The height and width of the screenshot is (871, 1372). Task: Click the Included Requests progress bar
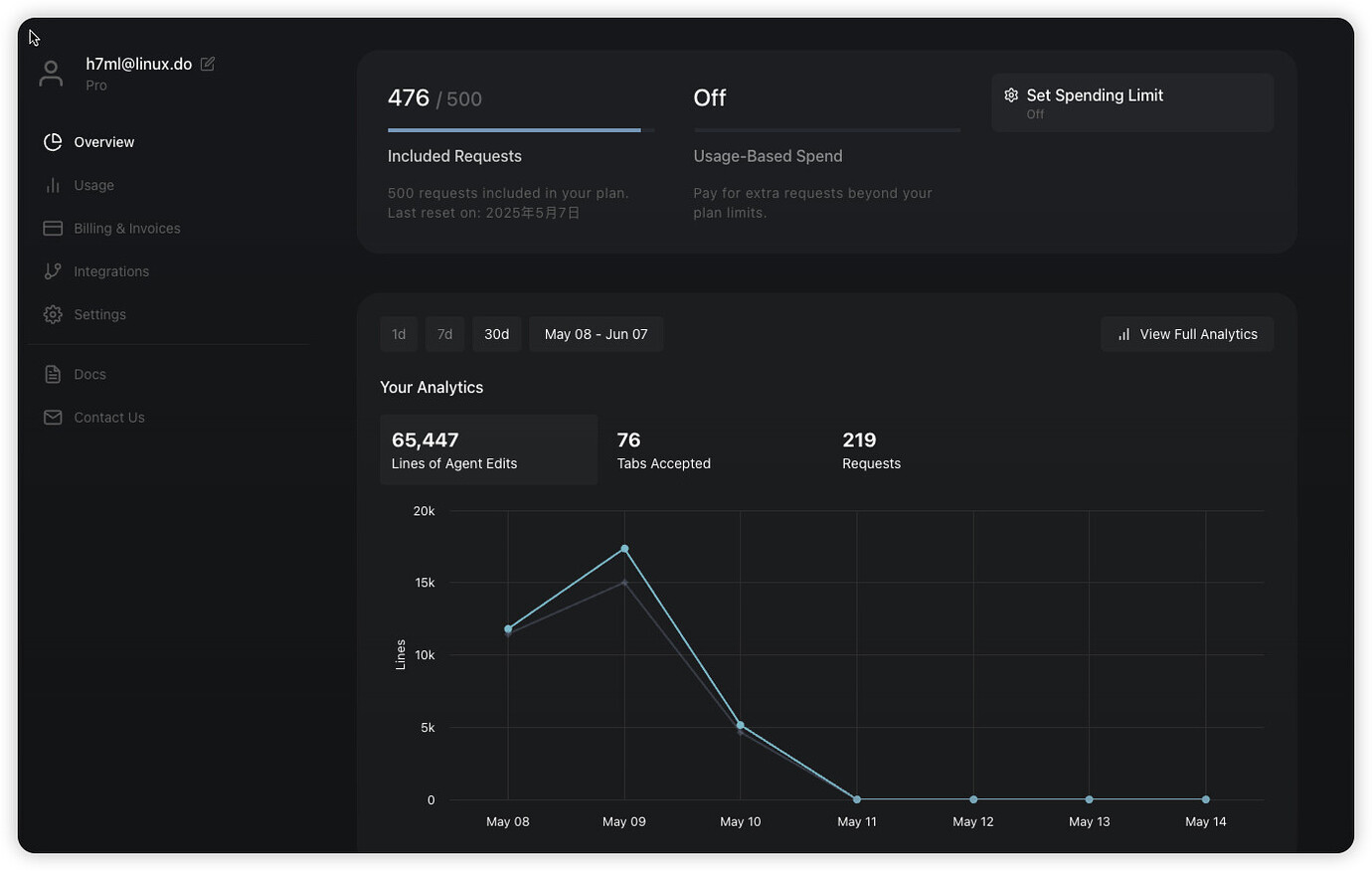pyautogui.click(x=521, y=130)
